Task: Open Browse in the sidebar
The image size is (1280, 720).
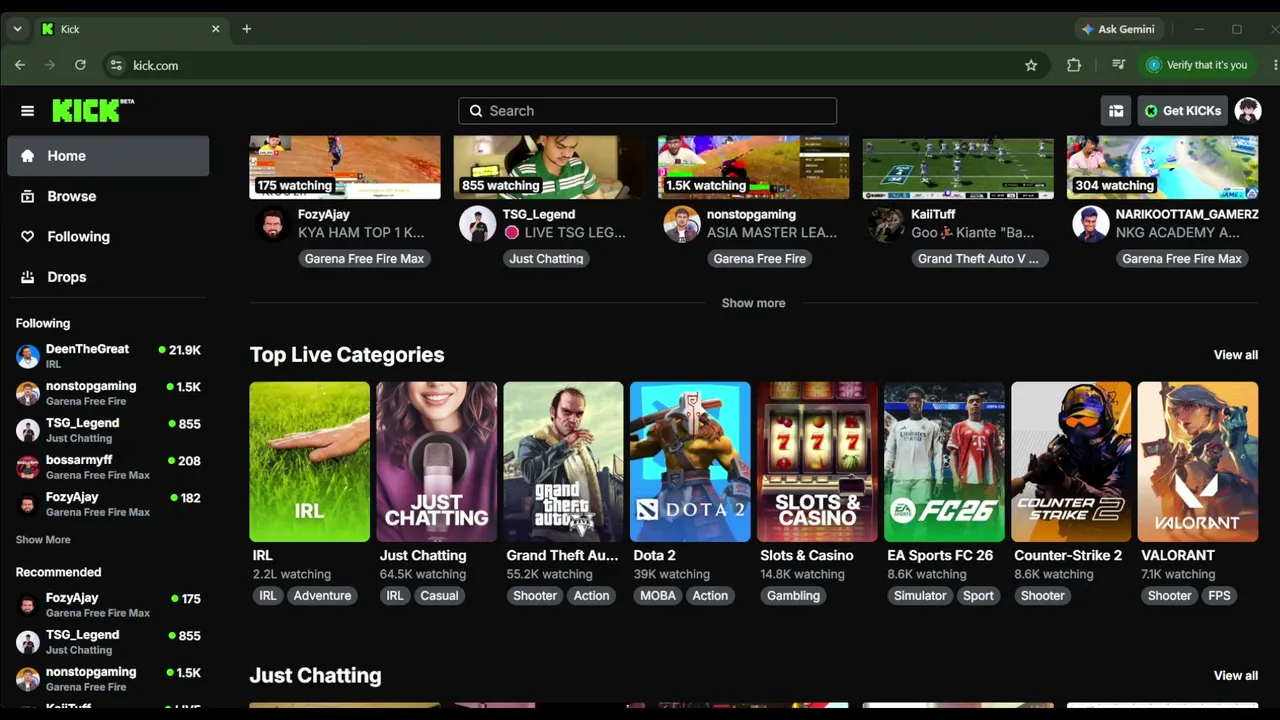Action: point(108,196)
